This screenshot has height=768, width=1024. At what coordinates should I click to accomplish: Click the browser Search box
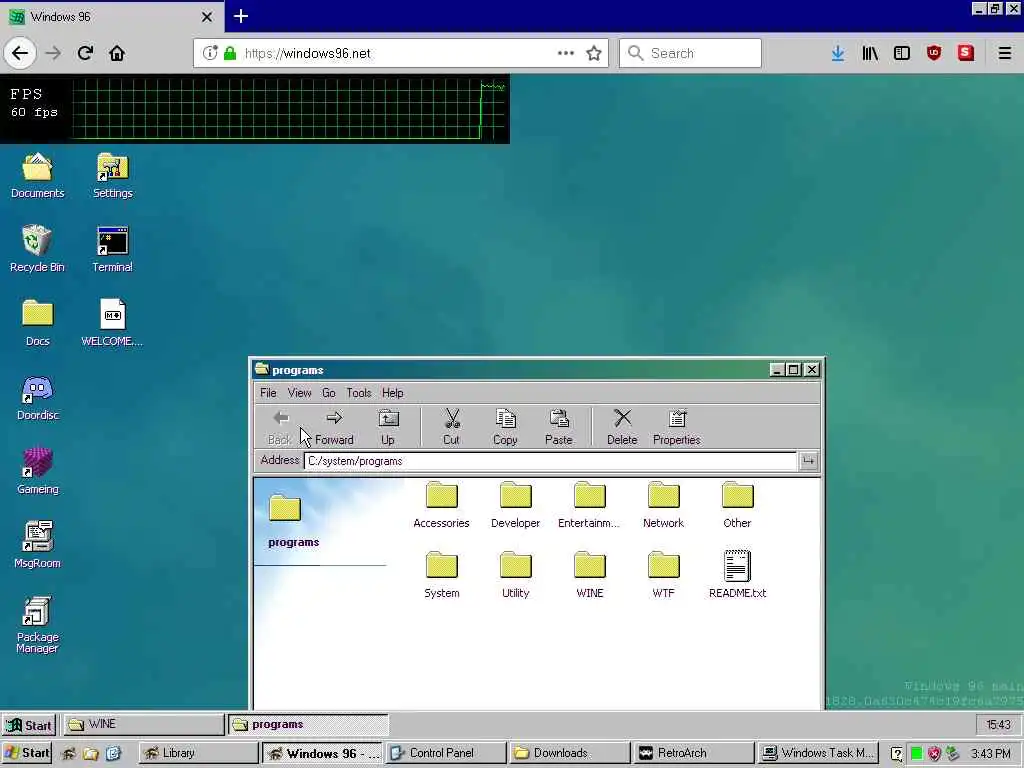690,53
